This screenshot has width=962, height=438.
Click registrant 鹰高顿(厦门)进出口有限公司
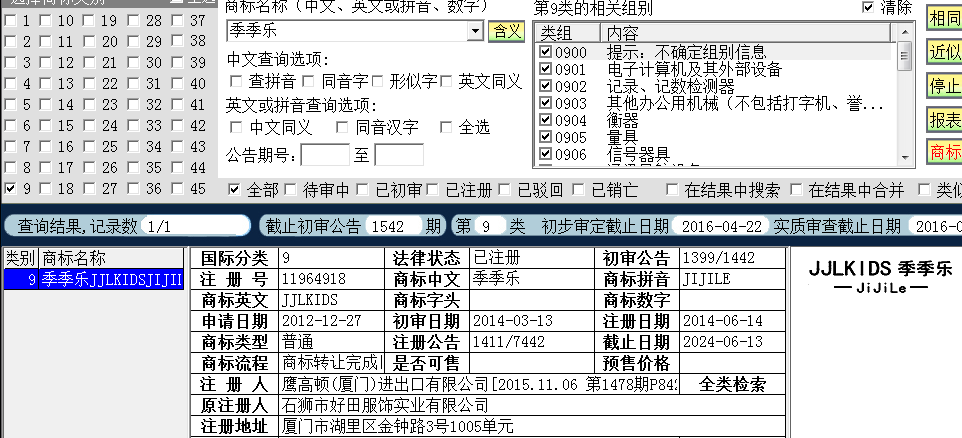(x=385, y=385)
